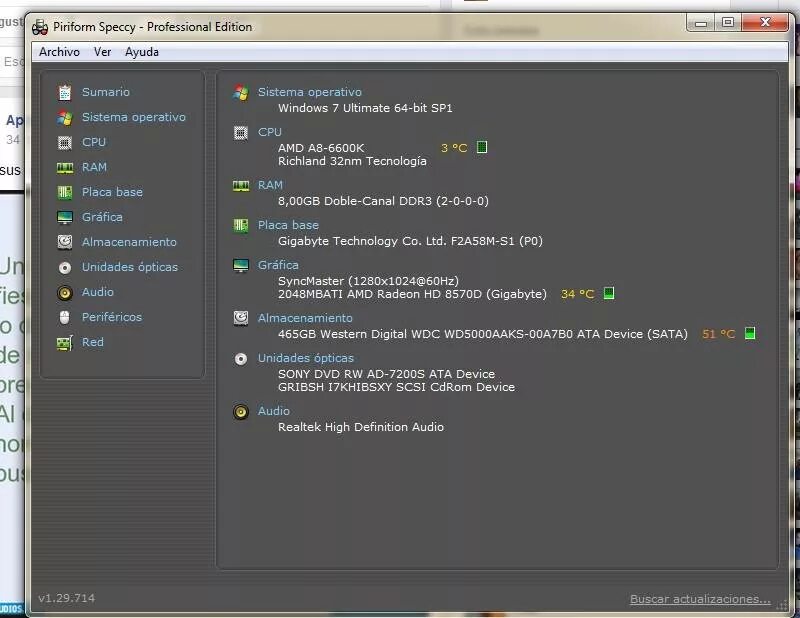Screen dimensions: 800x618
Task: Click Audio heading link in summary
Action: pos(273,411)
